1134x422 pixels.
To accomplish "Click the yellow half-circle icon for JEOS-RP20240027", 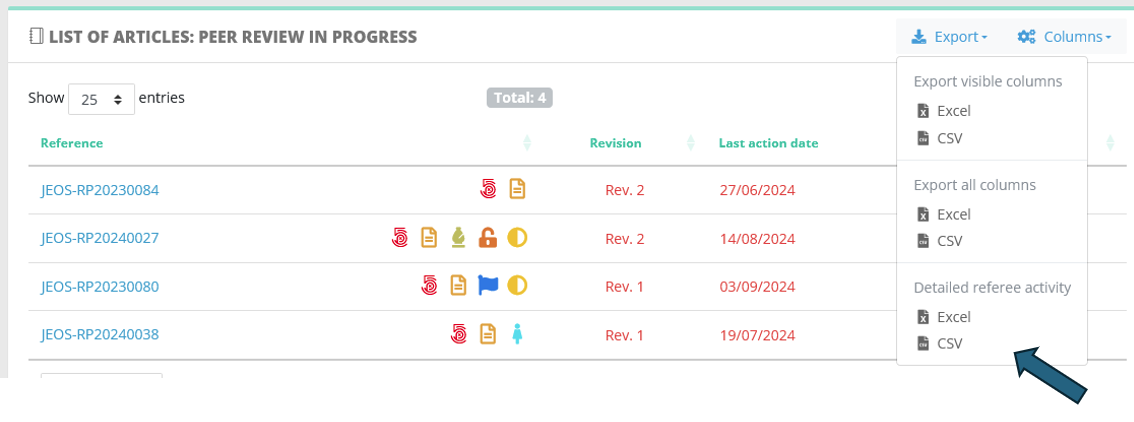I will click(x=517, y=238).
